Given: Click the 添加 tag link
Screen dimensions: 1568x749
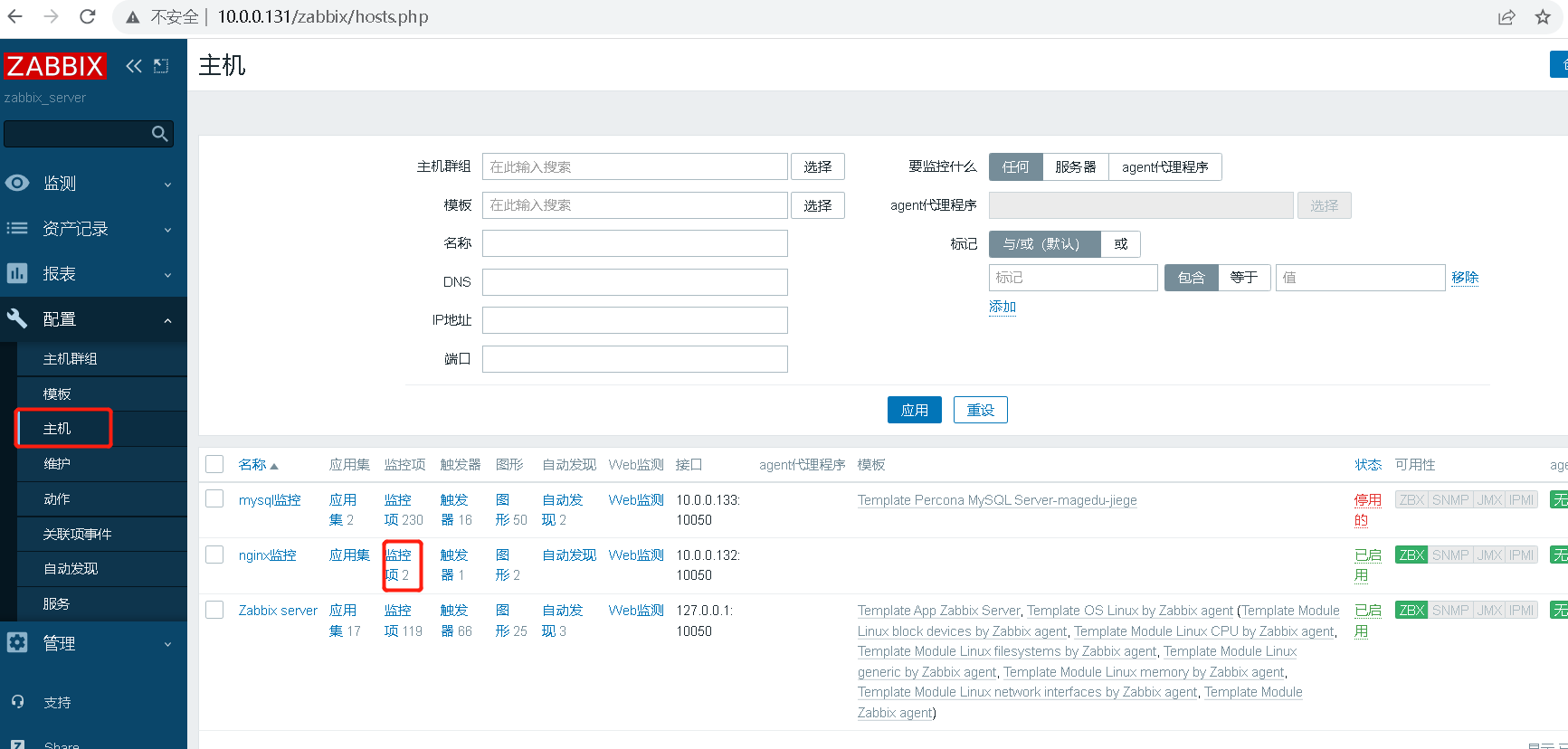Looking at the screenshot, I should pyautogui.click(x=1003, y=307).
